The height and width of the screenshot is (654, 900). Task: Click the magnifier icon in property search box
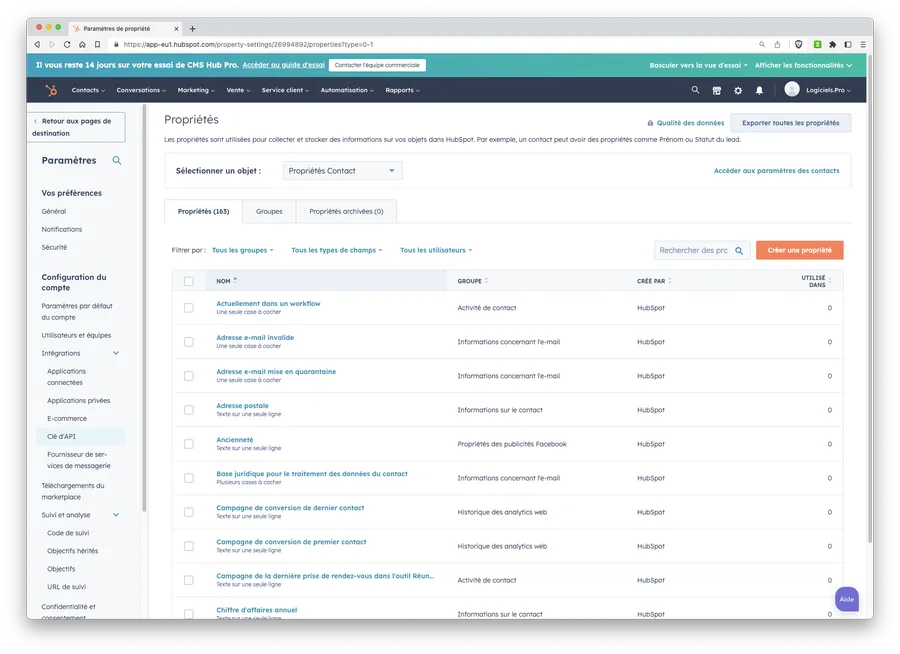(739, 251)
